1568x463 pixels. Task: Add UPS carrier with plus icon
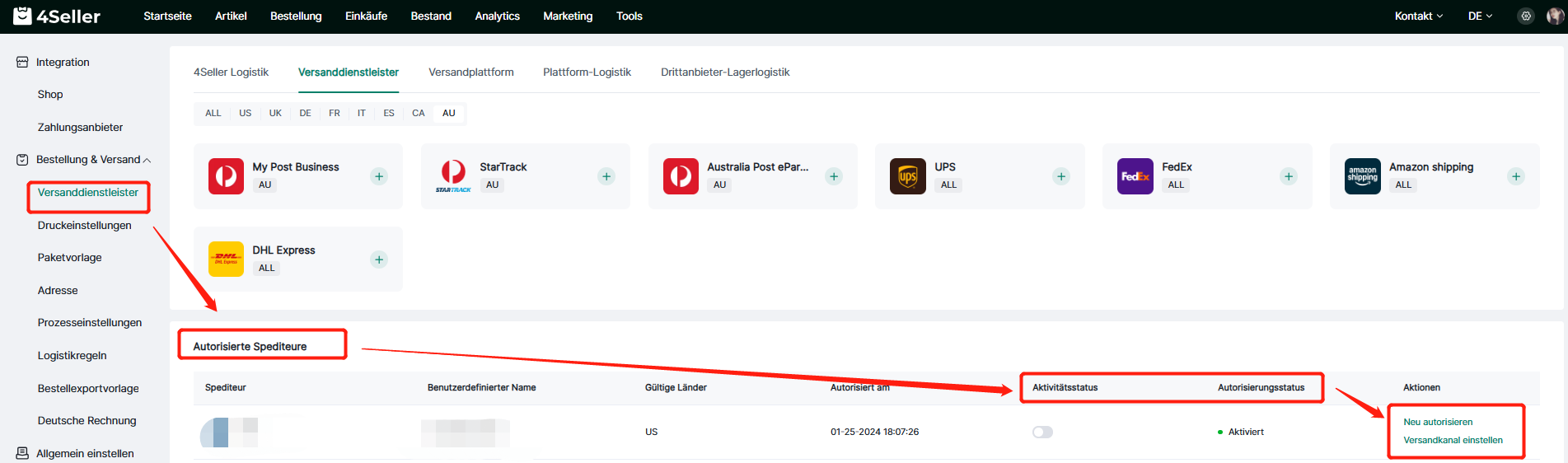[1061, 176]
